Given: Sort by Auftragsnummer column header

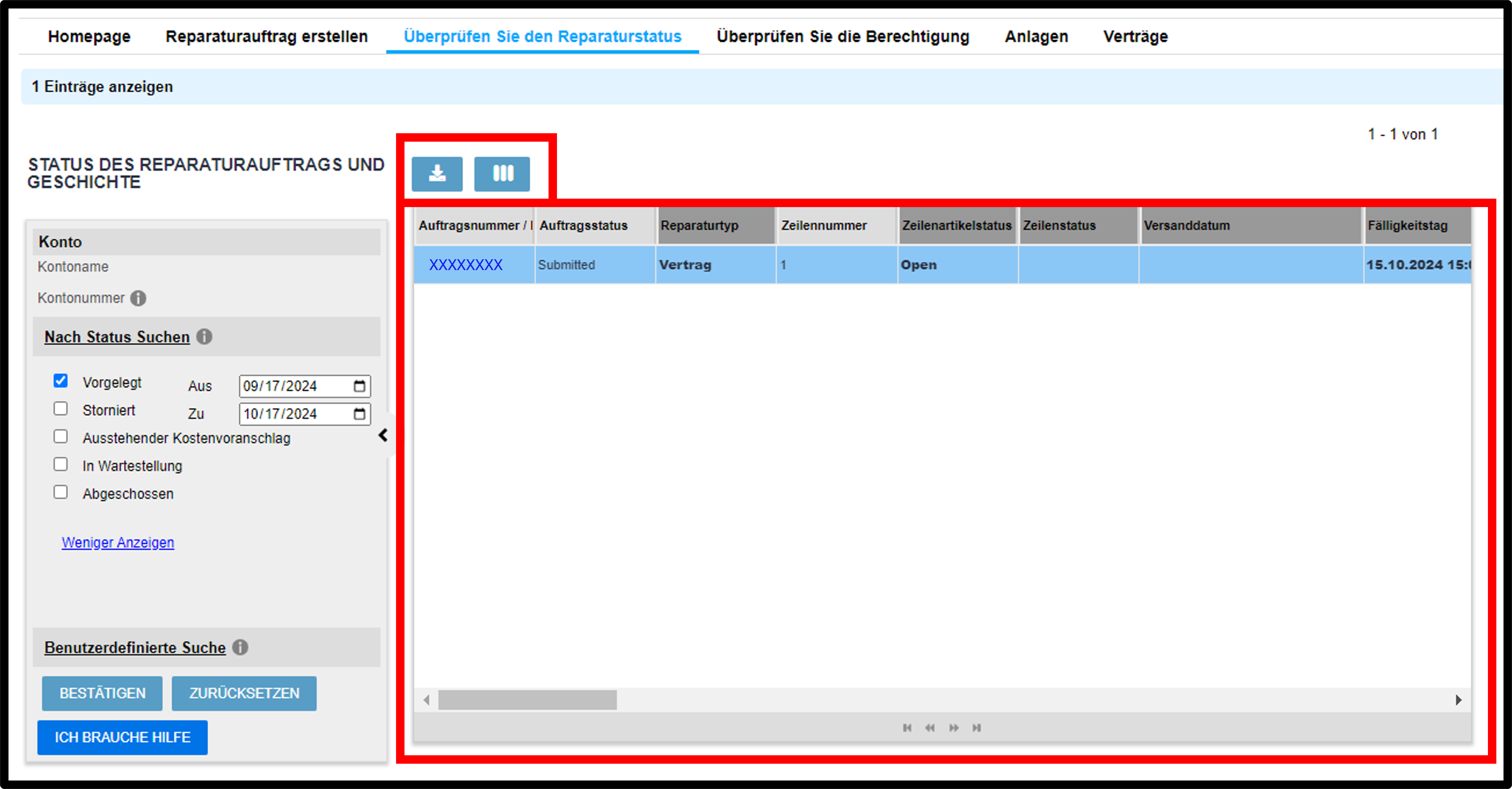Looking at the screenshot, I should click(474, 226).
